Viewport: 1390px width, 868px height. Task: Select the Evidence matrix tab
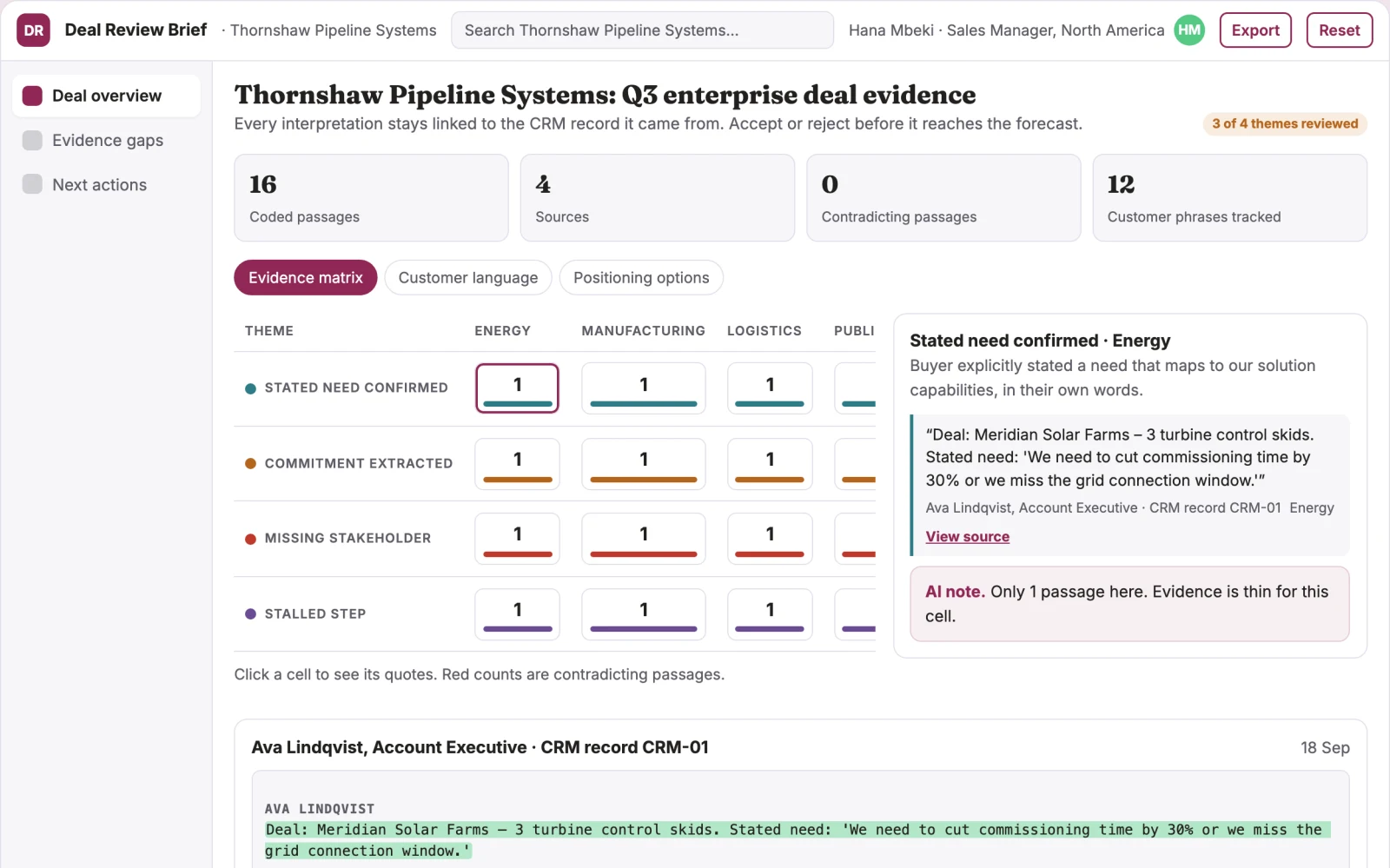pos(306,277)
